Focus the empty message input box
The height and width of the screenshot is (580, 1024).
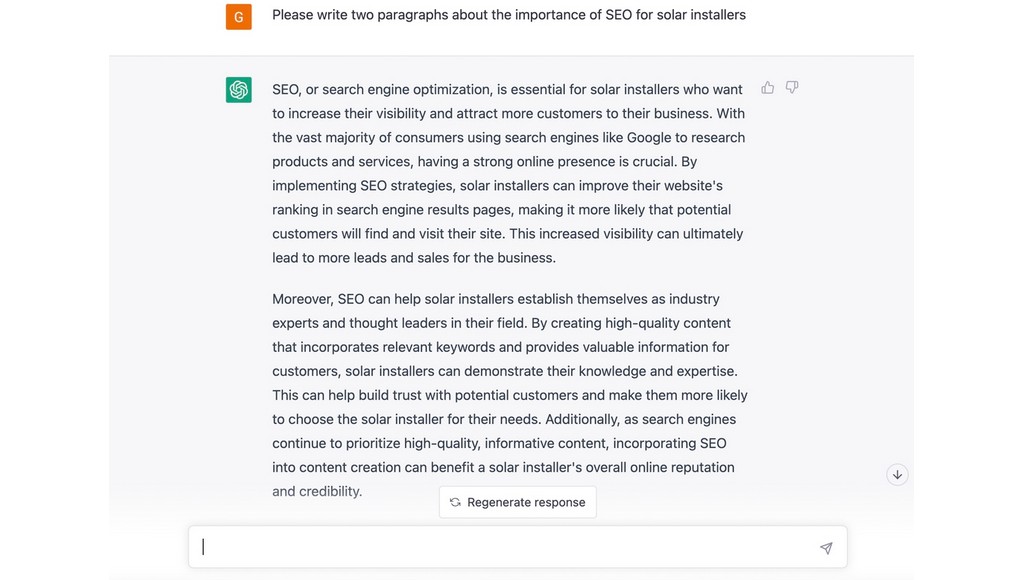pos(517,547)
